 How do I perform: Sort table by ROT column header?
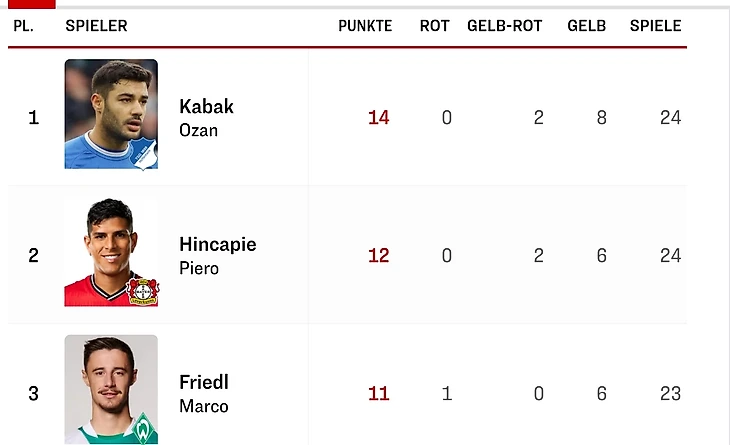point(434,26)
